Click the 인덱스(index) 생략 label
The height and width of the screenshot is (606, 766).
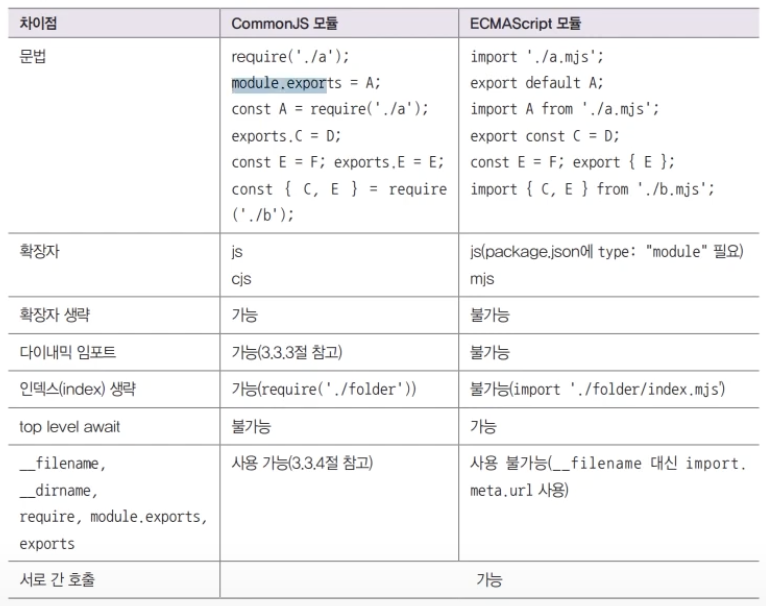click(78, 390)
